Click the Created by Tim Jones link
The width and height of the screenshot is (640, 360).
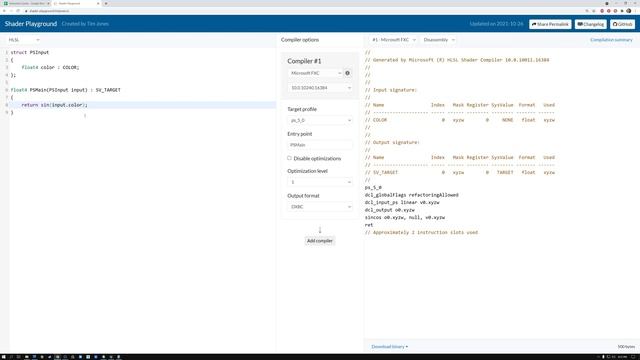(85, 24)
